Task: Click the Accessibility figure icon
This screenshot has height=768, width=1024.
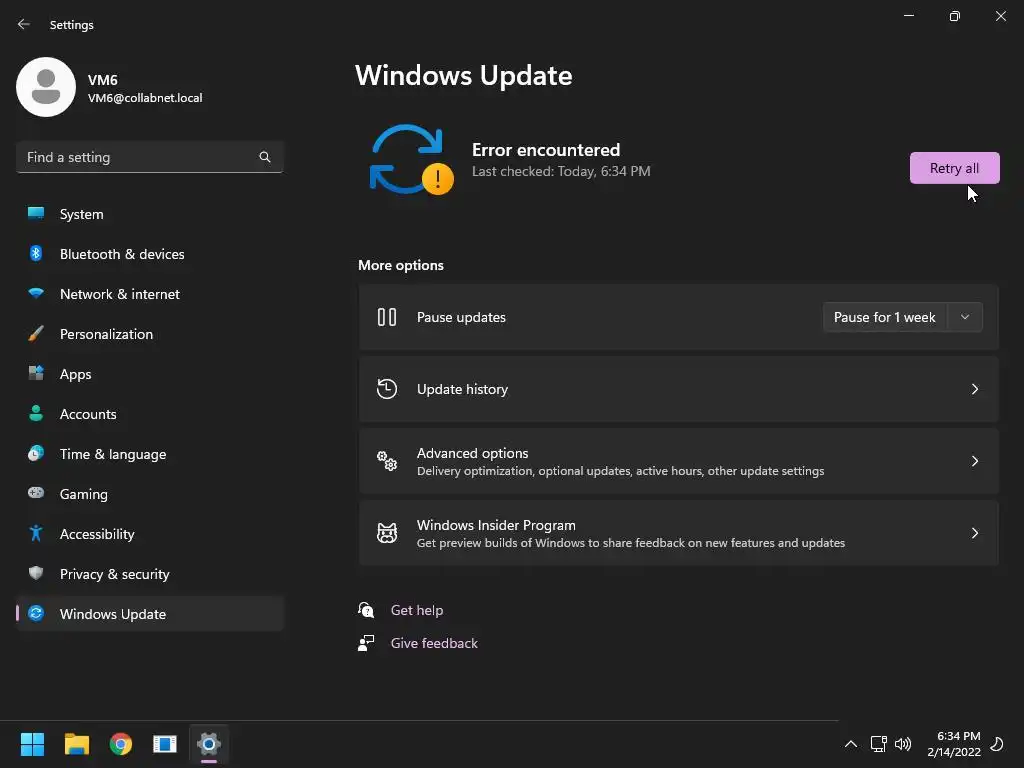Action: click(36, 533)
